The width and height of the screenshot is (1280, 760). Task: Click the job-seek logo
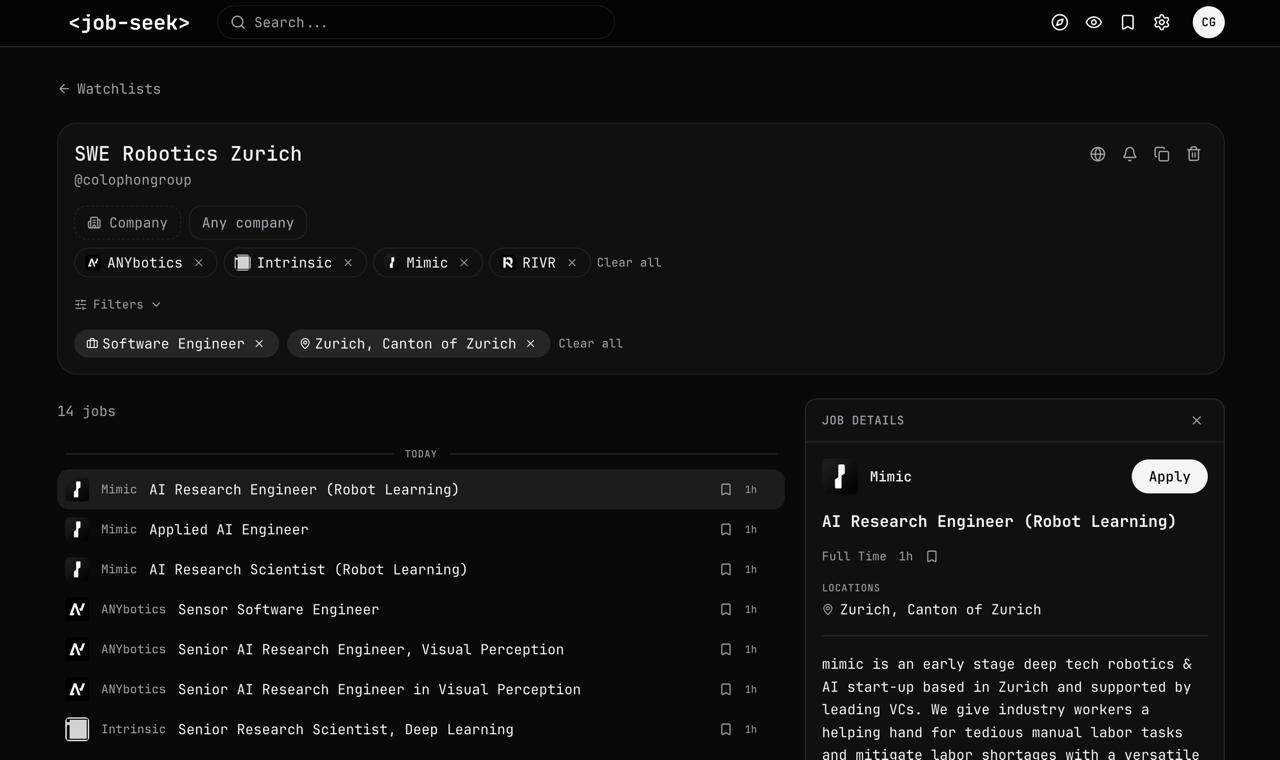[129, 22]
